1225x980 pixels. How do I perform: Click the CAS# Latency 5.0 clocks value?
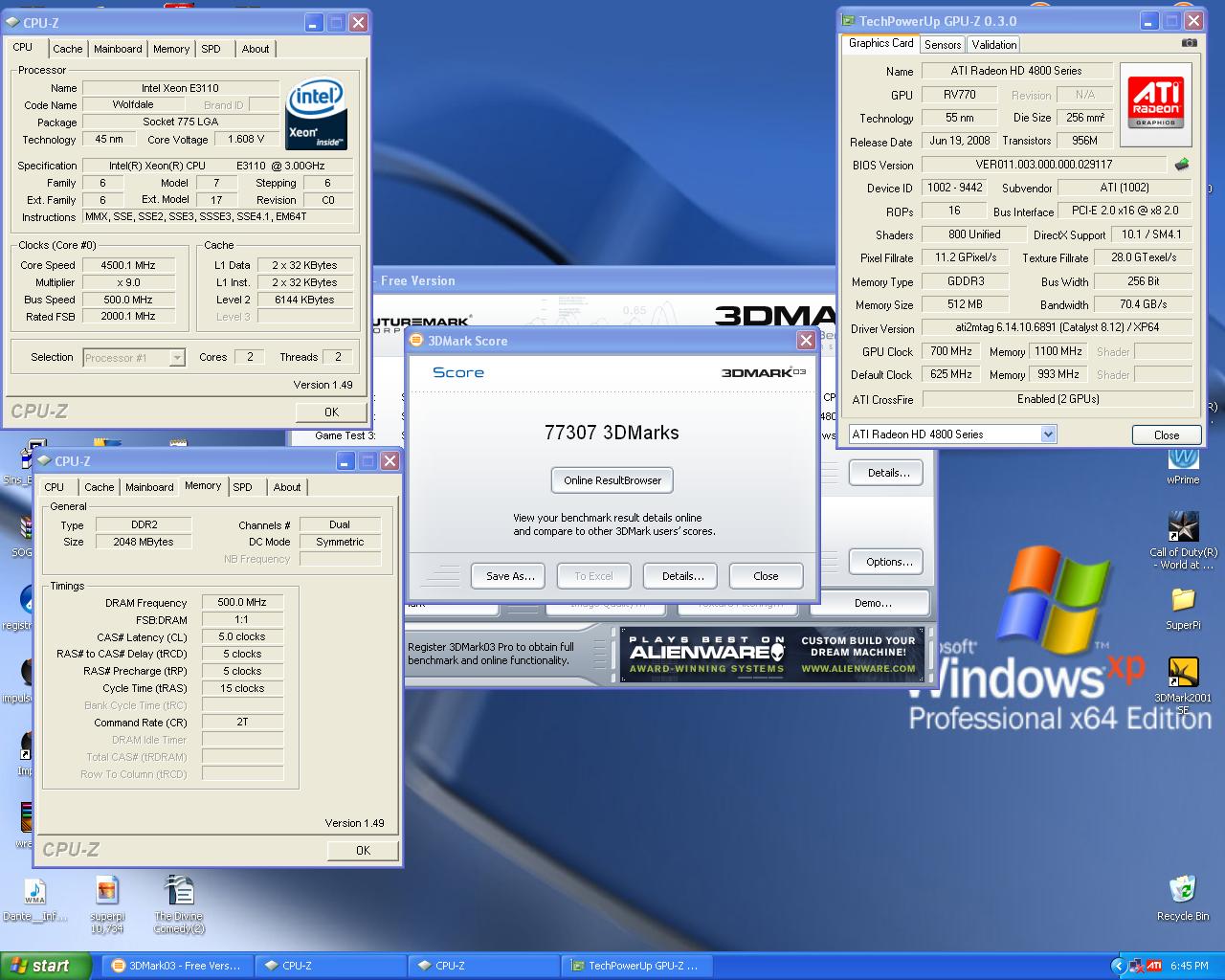point(242,636)
